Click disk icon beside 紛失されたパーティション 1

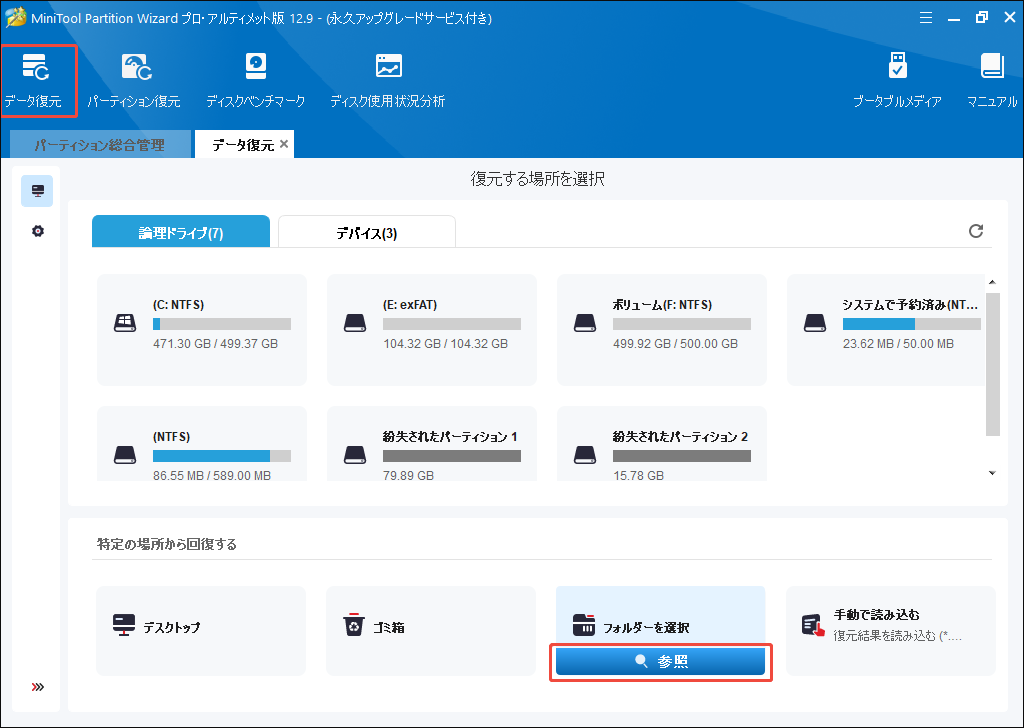(x=355, y=454)
